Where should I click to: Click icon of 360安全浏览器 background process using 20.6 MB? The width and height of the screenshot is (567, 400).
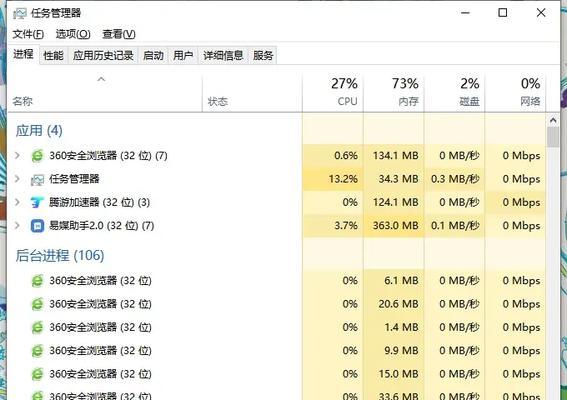(x=37, y=304)
